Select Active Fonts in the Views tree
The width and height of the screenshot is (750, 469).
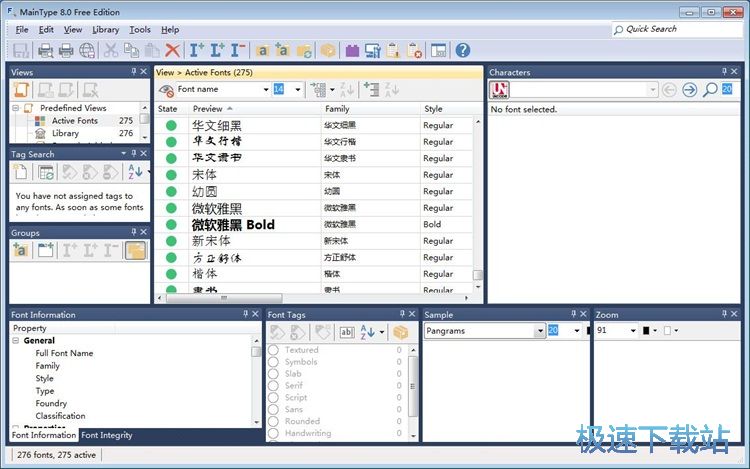(x=74, y=121)
